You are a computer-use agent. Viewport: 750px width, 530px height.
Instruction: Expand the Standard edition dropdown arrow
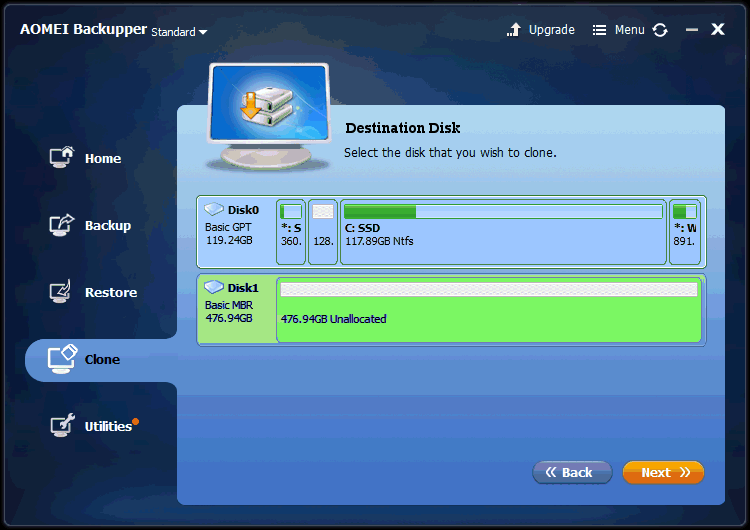pos(203,33)
